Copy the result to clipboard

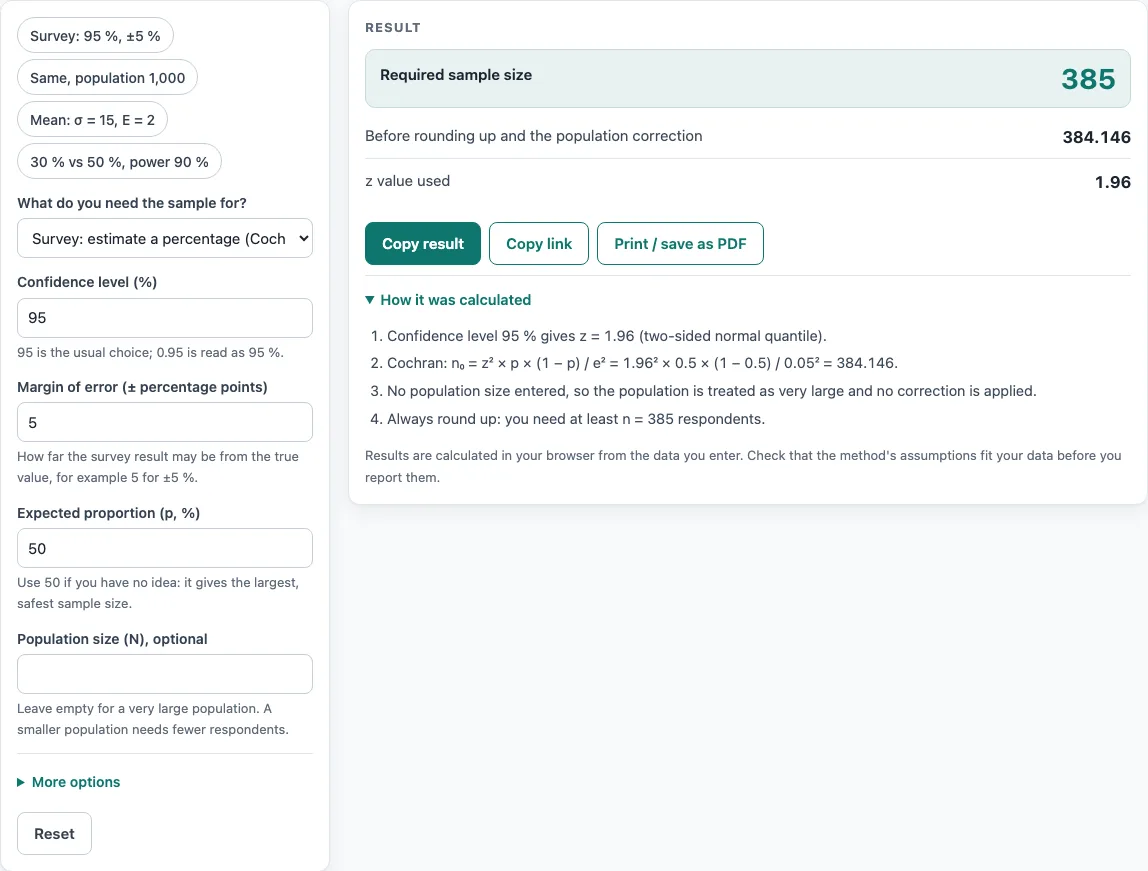(x=423, y=244)
